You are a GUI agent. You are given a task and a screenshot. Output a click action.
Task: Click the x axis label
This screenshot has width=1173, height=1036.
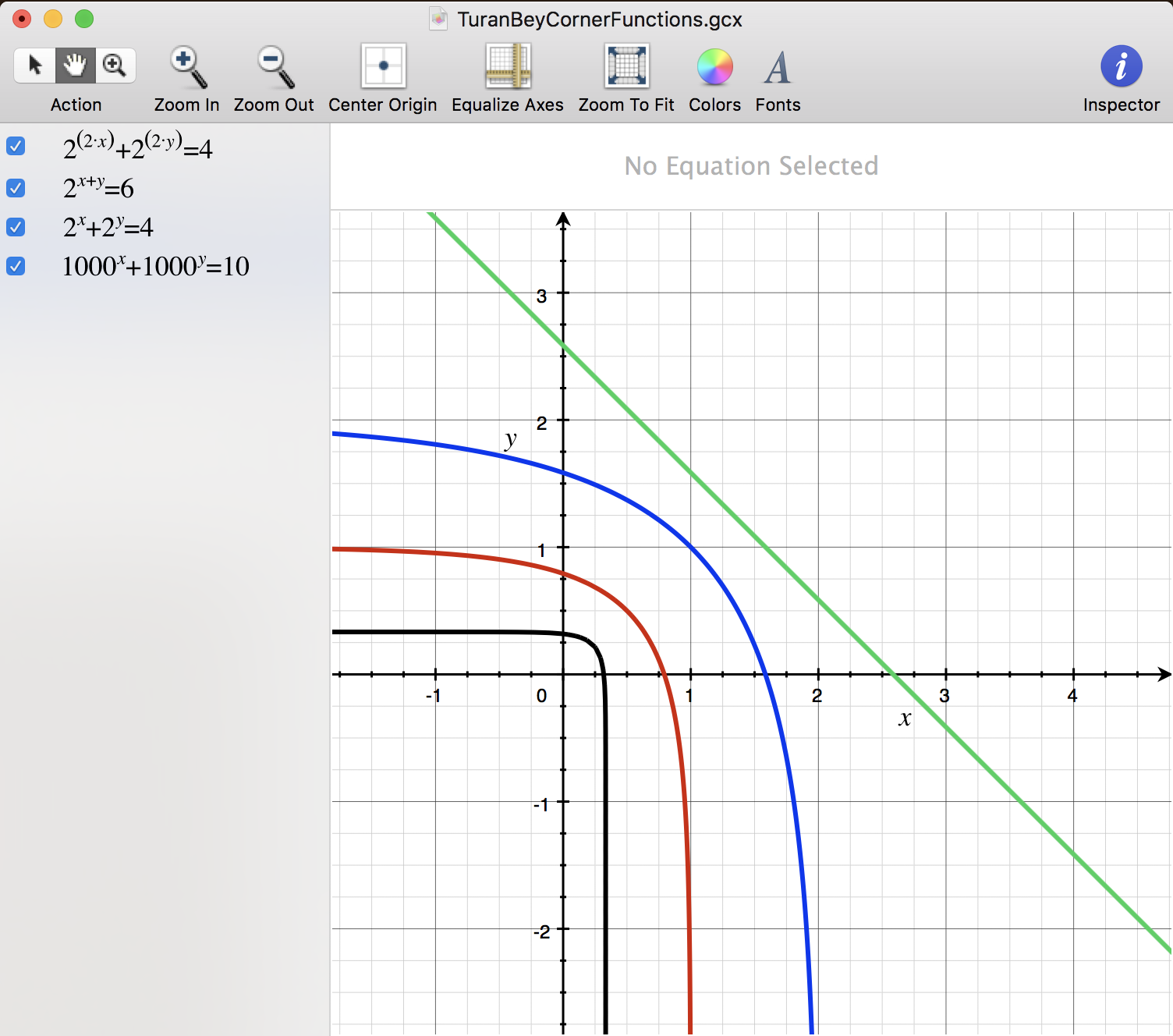905,718
